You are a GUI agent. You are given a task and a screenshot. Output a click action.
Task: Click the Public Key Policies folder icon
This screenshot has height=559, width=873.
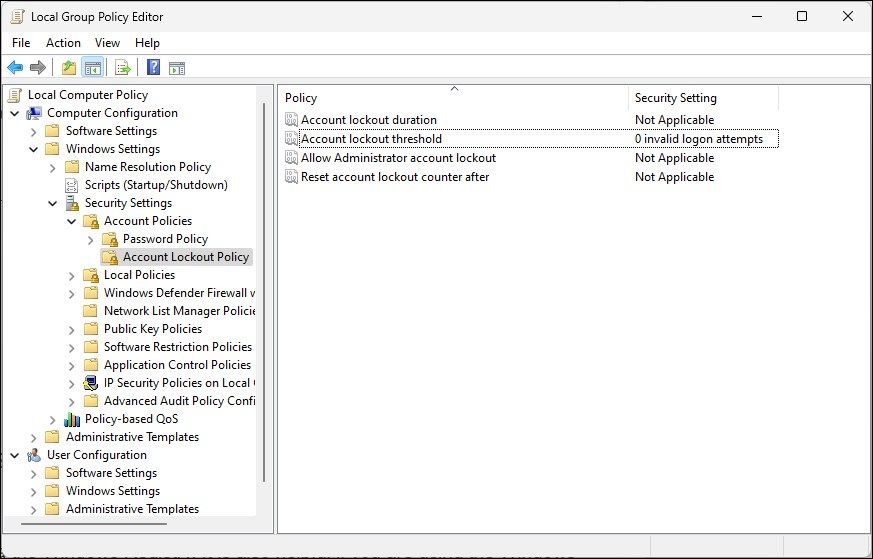pyautogui.click(x=91, y=329)
